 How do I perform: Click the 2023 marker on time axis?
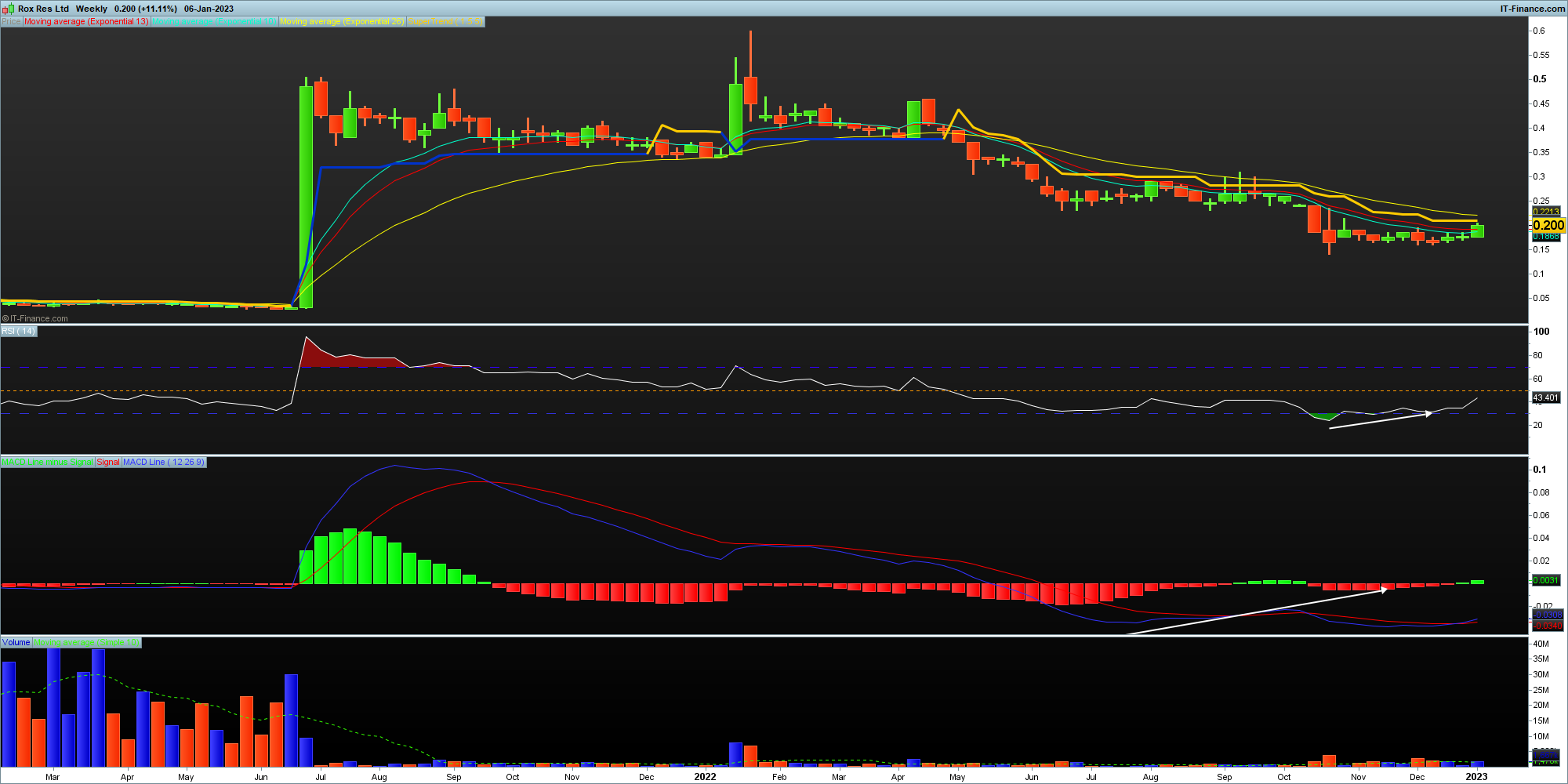coord(1476,777)
